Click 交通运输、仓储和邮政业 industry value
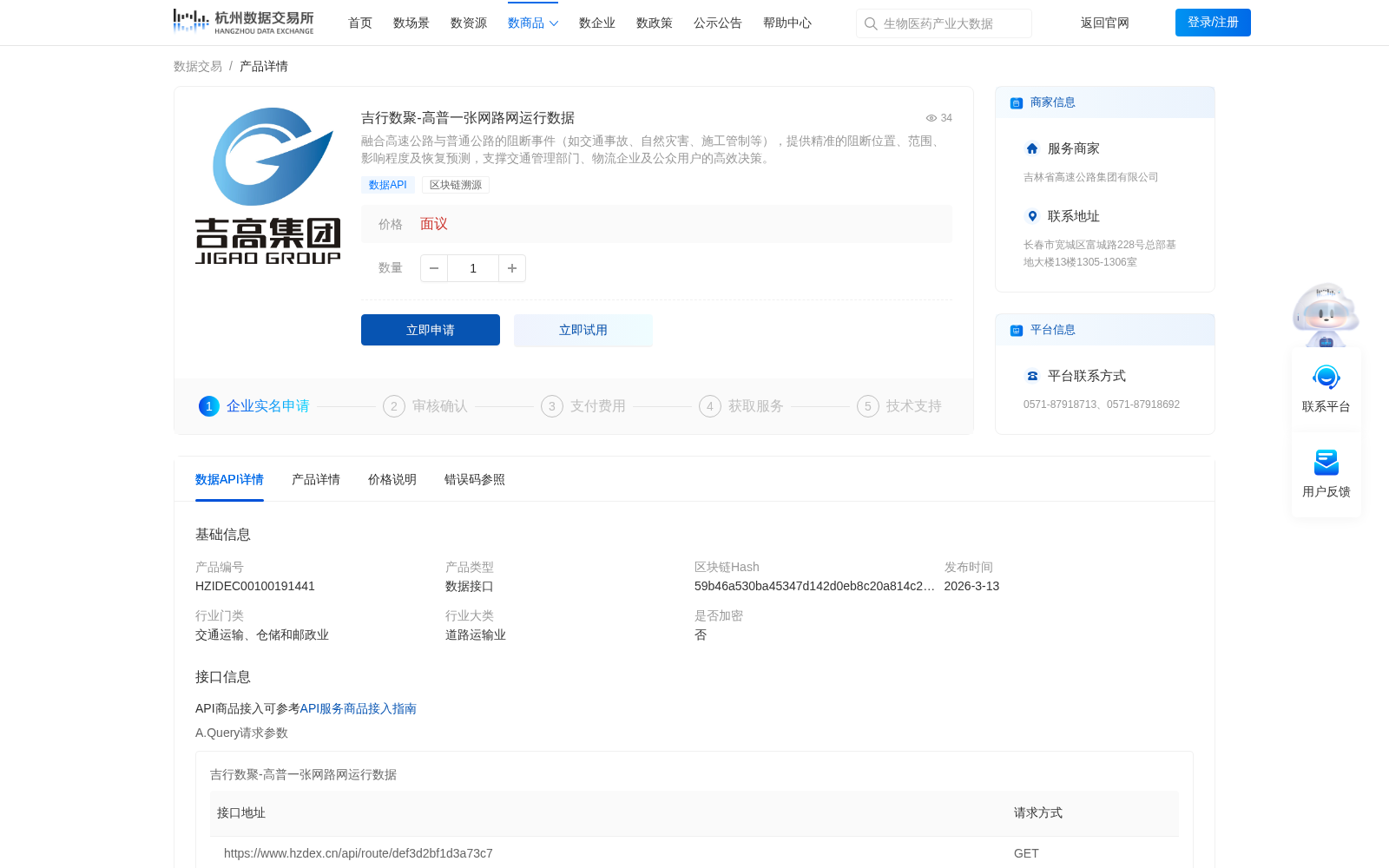Viewport: 1389px width, 868px height. [x=262, y=635]
